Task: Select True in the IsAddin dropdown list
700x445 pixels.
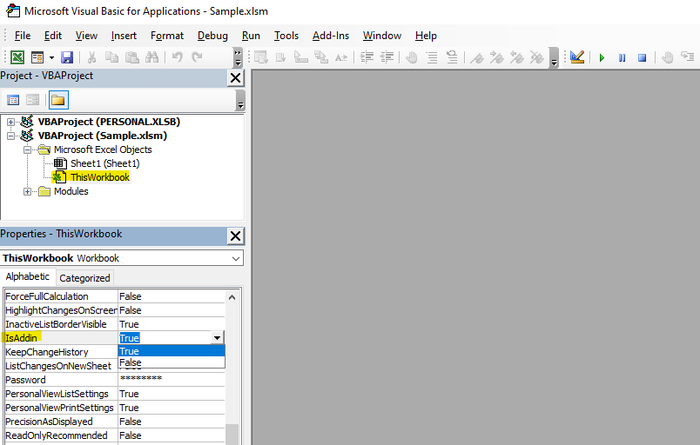Action: pyautogui.click(x=171, y=351)
